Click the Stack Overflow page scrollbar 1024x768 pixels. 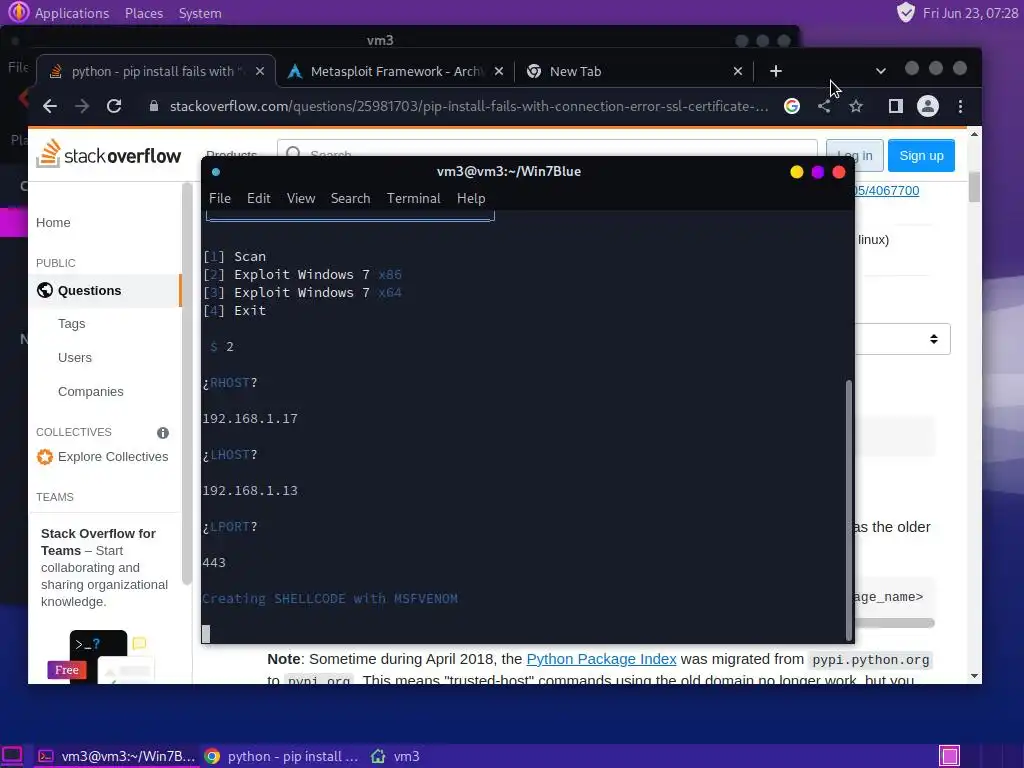point(974,187)
